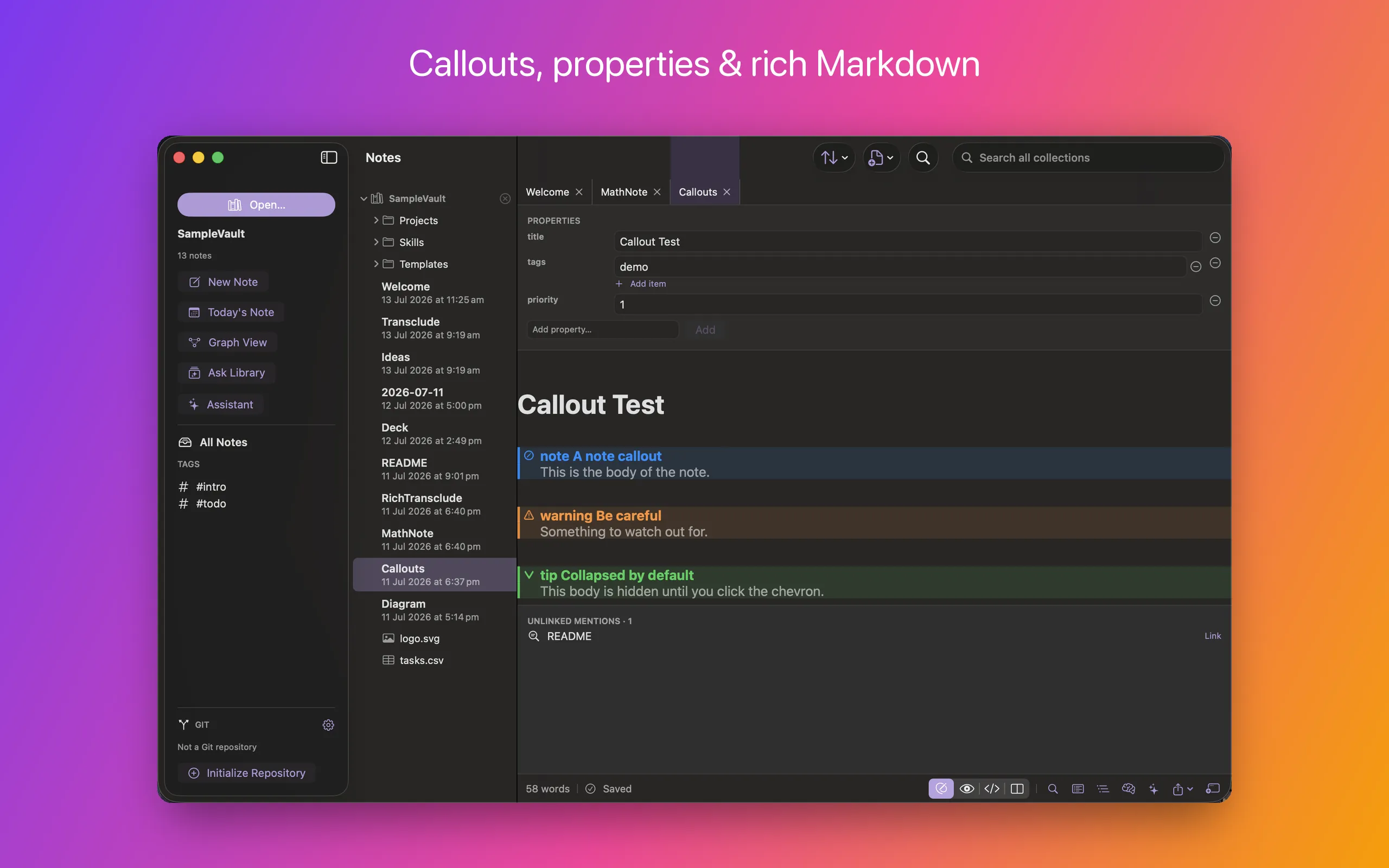Viewport: 1389px width, 868px height.
Task: Open the README note in list
Action: pos(435,469)
